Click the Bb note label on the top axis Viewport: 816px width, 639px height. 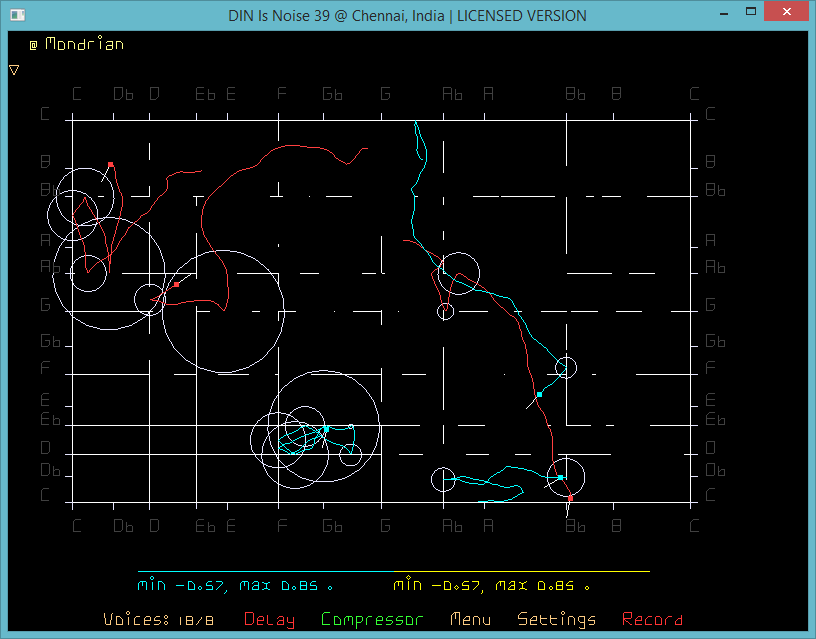point(575,94)
